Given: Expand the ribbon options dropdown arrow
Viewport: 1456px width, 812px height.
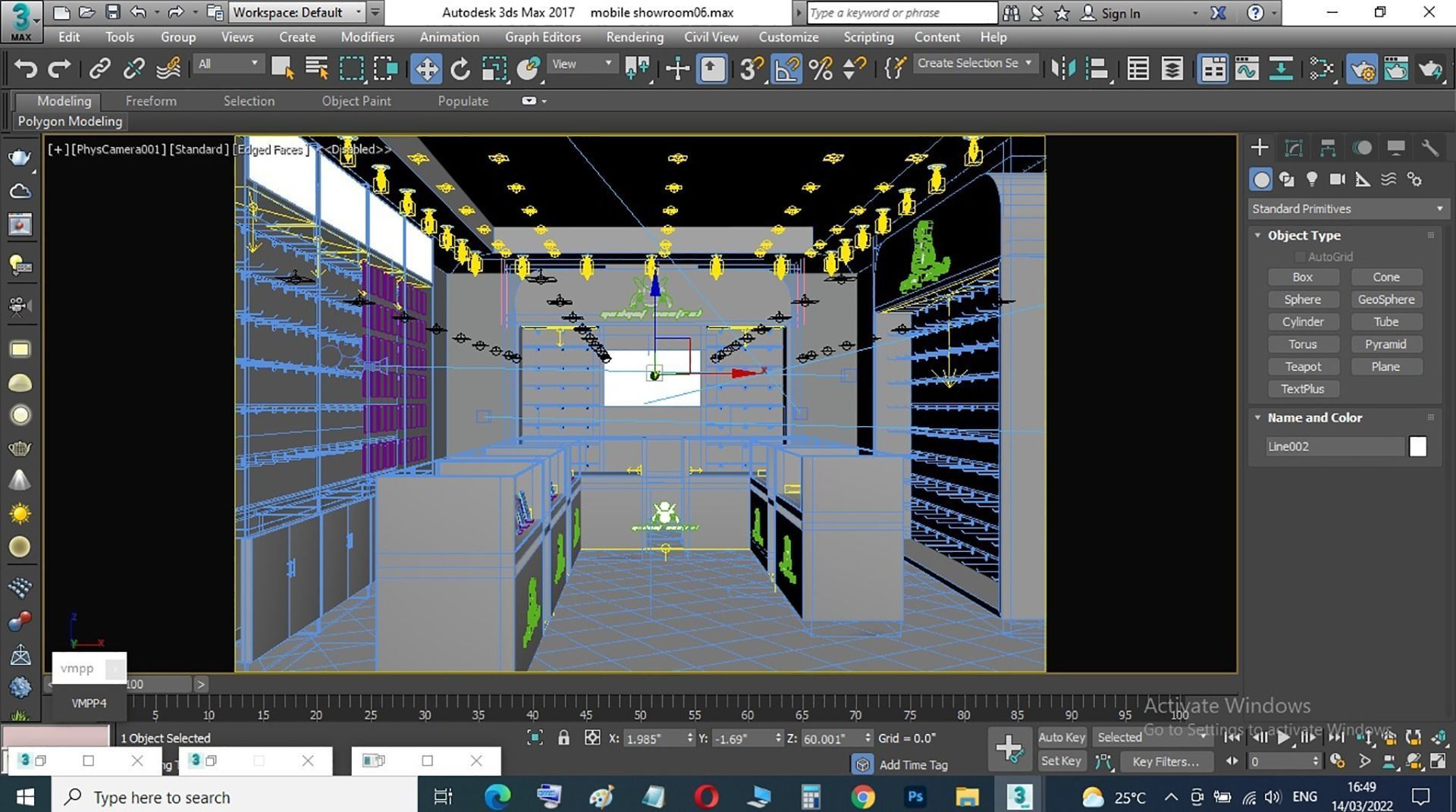Looking at the screenshot, I should [544, 101].
